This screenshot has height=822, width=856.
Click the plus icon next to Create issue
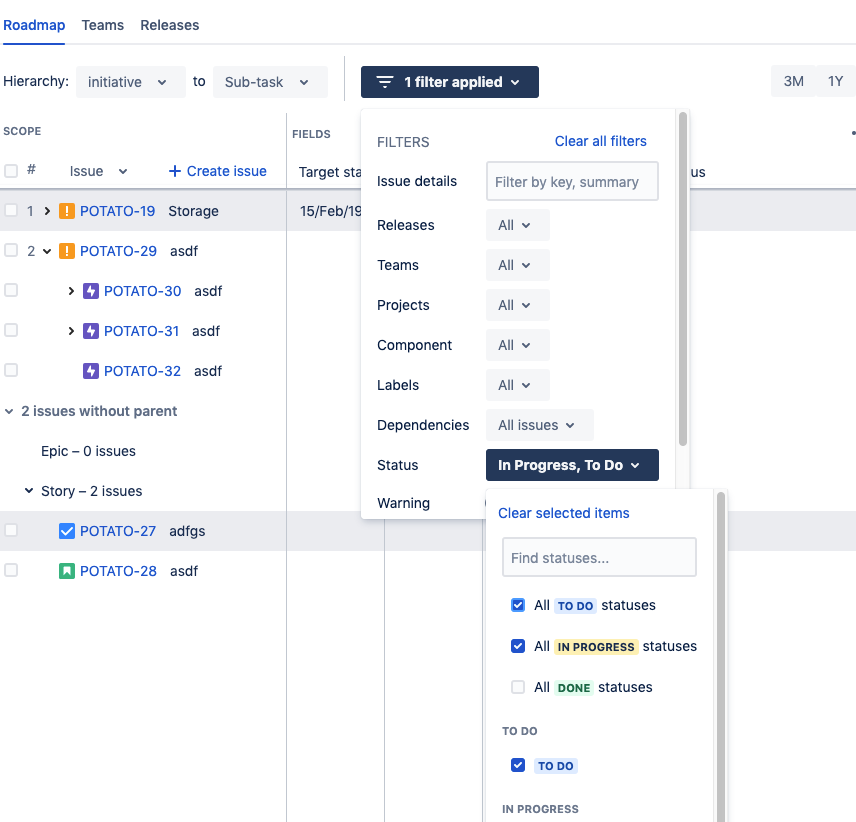tap(175, 171)
